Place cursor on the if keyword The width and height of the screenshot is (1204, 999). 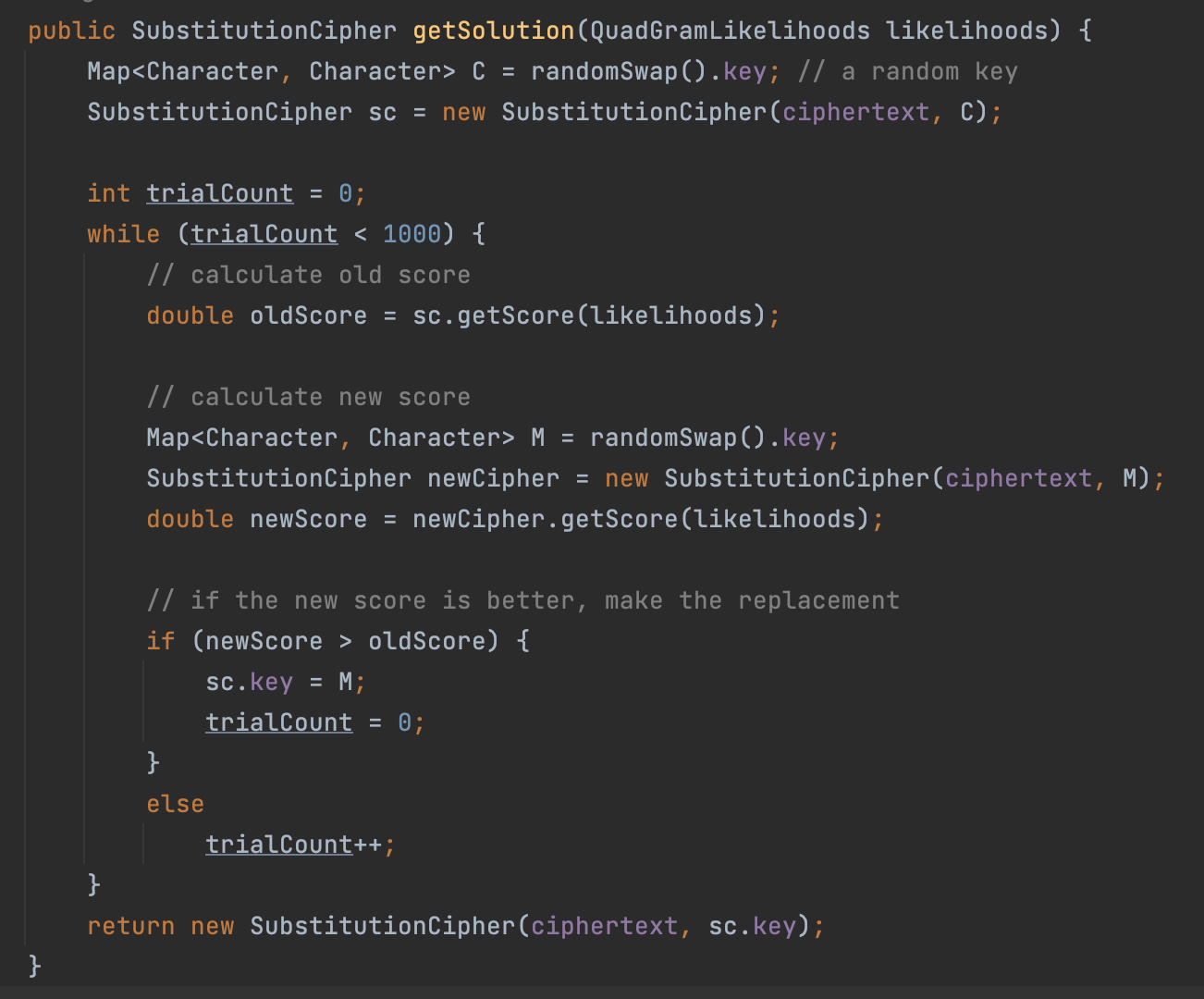tap(160, 641)
